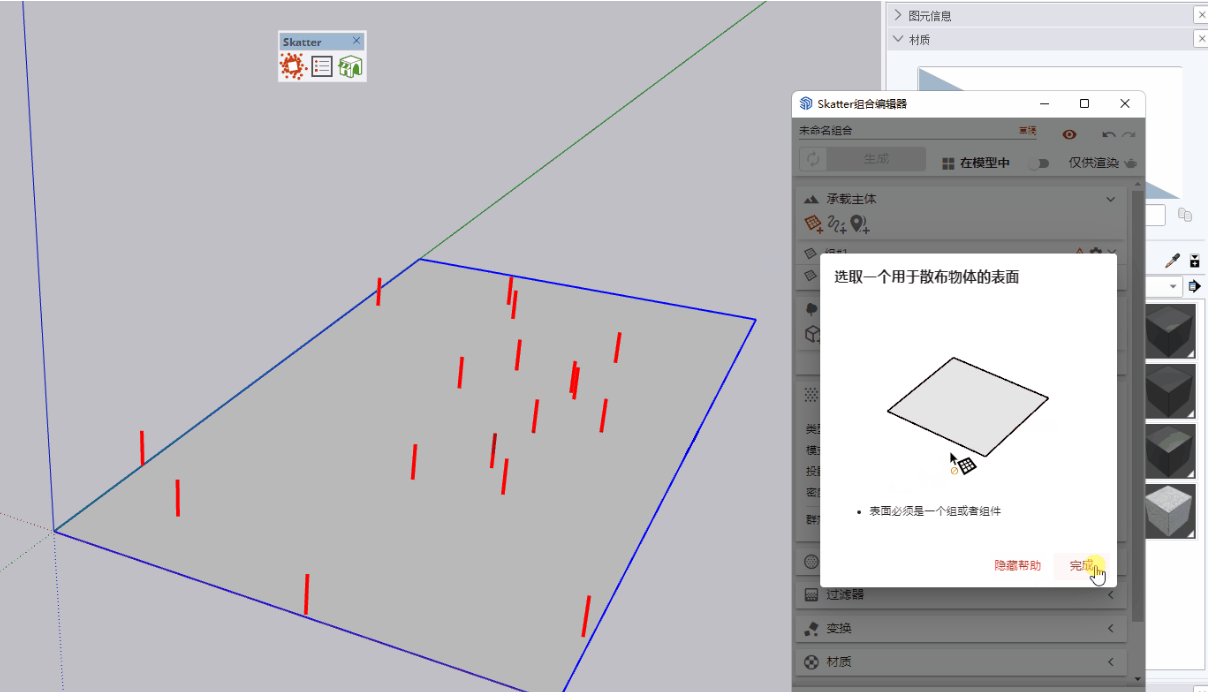This screenshot has height=692, width=1208.
Task: Select the first dark cube material thumbnail
Action: coord(1170,332)
